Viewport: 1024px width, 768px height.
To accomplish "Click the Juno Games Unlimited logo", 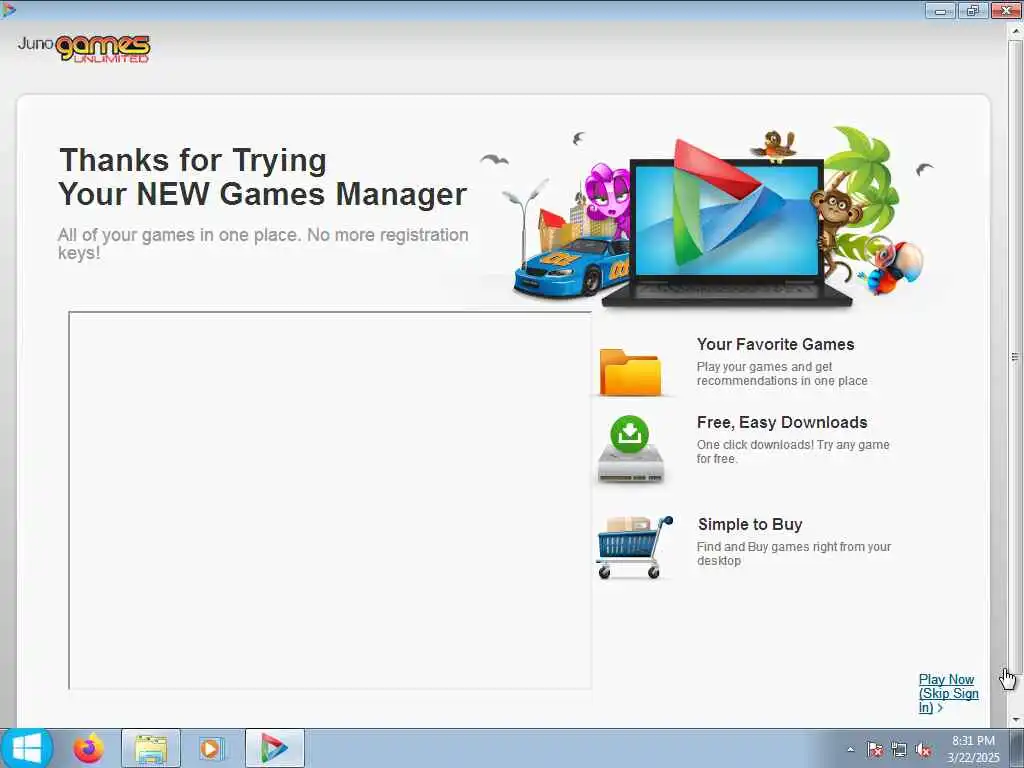I will tap(84, 48).
